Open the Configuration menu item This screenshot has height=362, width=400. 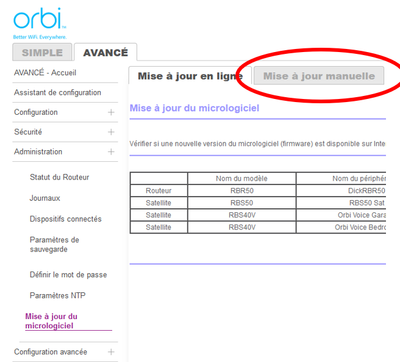click(x=36, y=112)
